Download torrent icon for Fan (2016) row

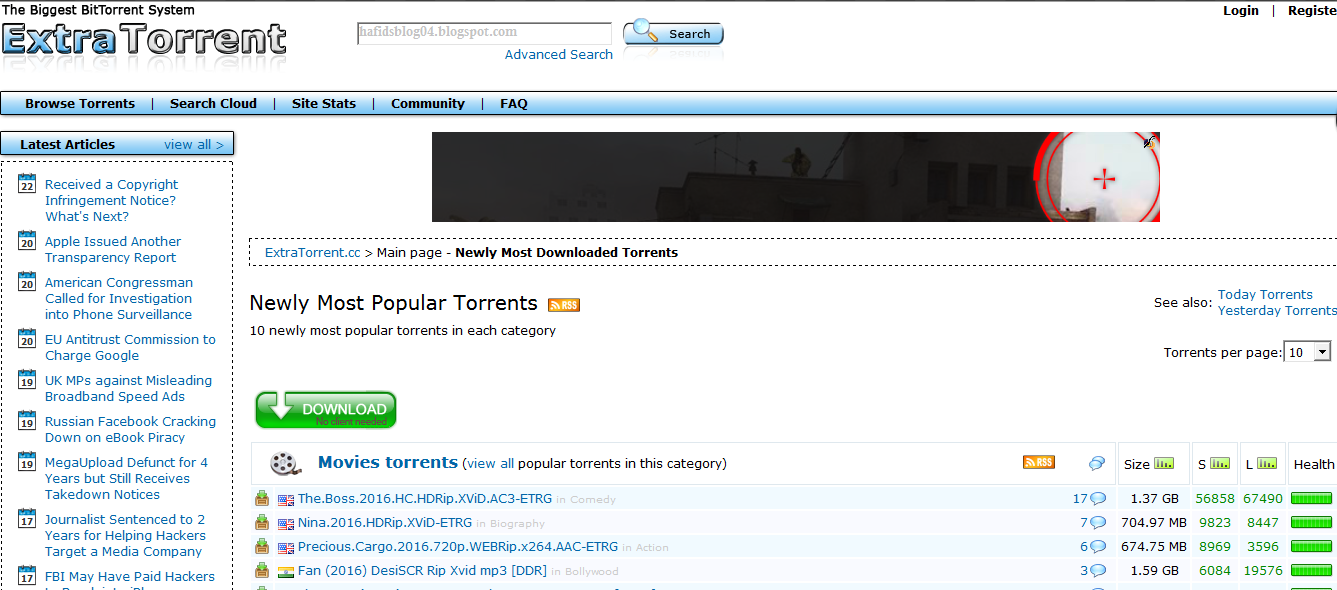262,570
